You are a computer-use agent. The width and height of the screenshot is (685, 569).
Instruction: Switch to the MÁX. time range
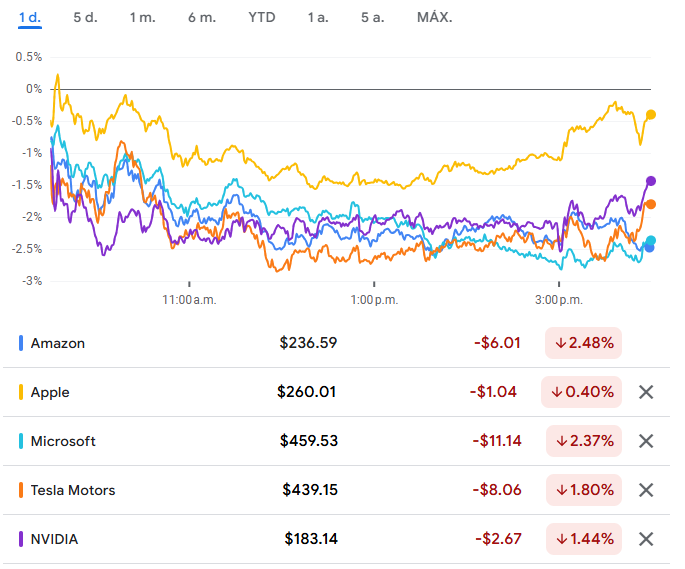pyautogui.click(x=434, y=17)
